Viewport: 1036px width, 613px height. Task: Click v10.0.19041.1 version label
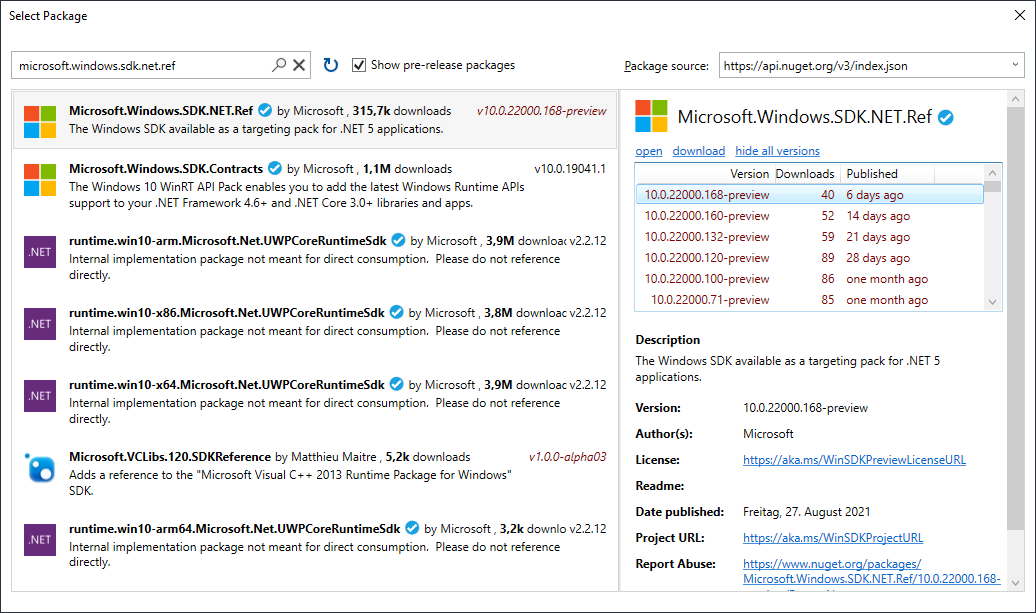[570, 168]
